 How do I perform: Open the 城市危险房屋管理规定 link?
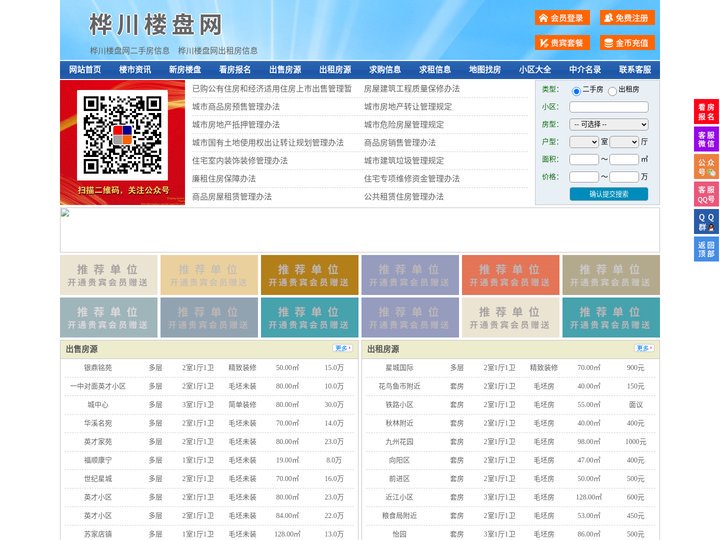click(404, 125)
